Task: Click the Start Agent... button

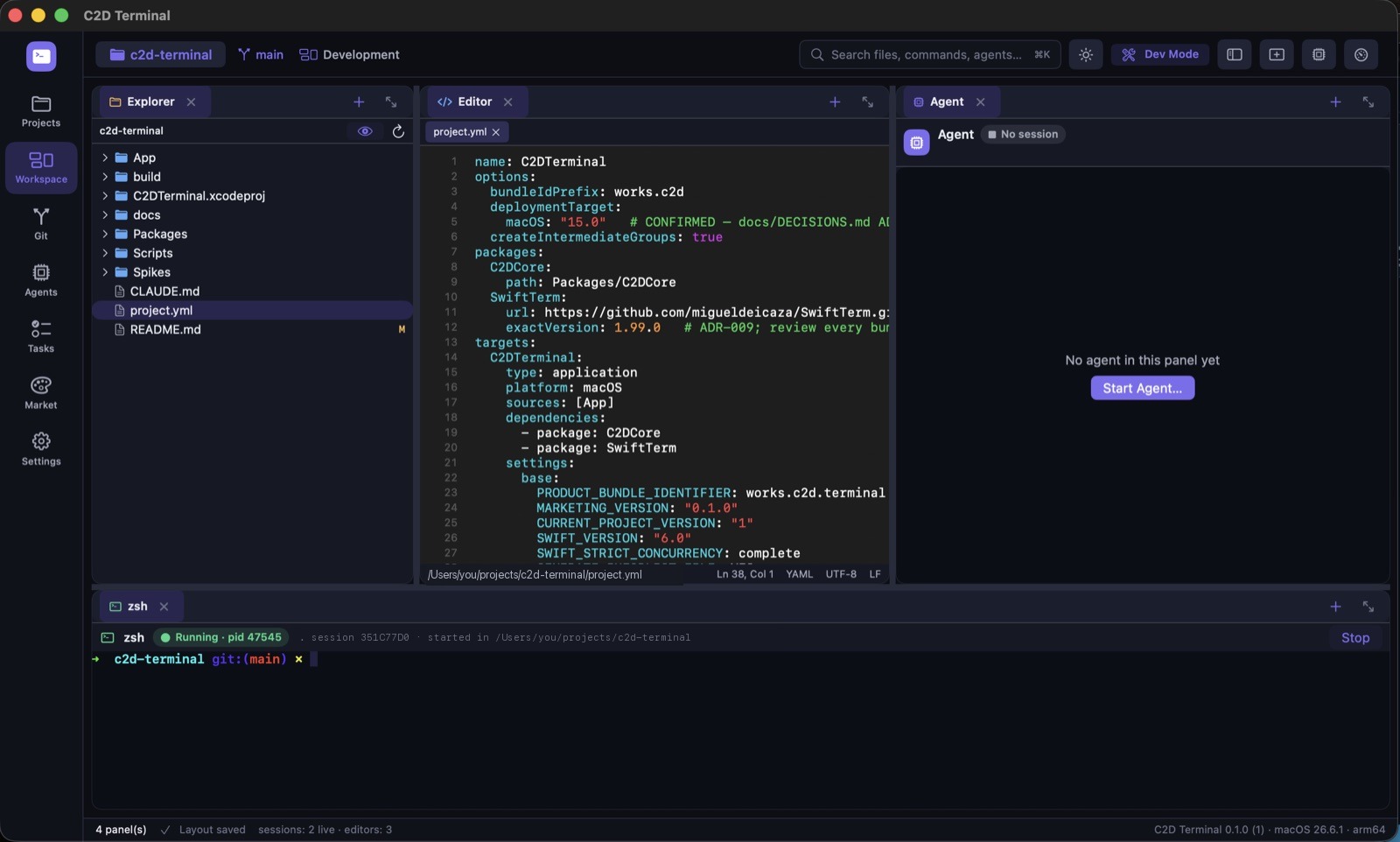Action: click(1142, 388)
